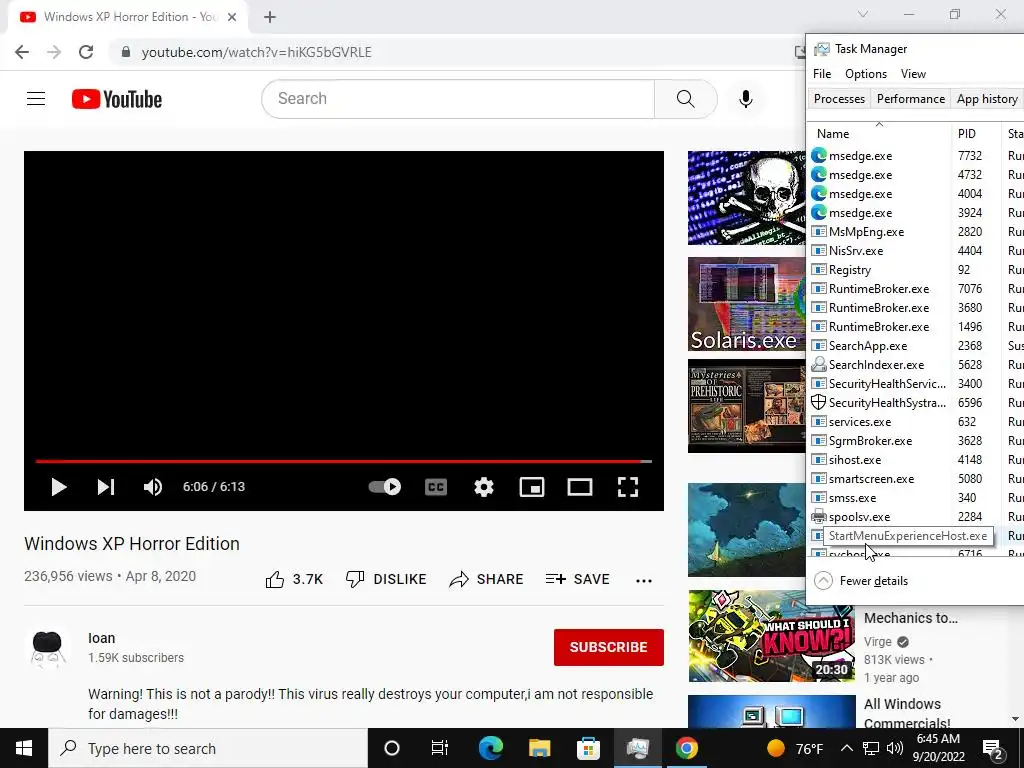The height and width of the screenshot is (768, 1024).
Task: Switch to the App history tab
Action: [x=987, y=99]
